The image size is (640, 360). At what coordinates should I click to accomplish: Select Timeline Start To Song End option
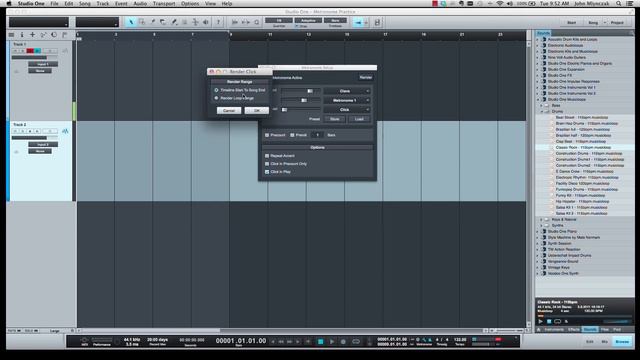click(x=216, y=90)
